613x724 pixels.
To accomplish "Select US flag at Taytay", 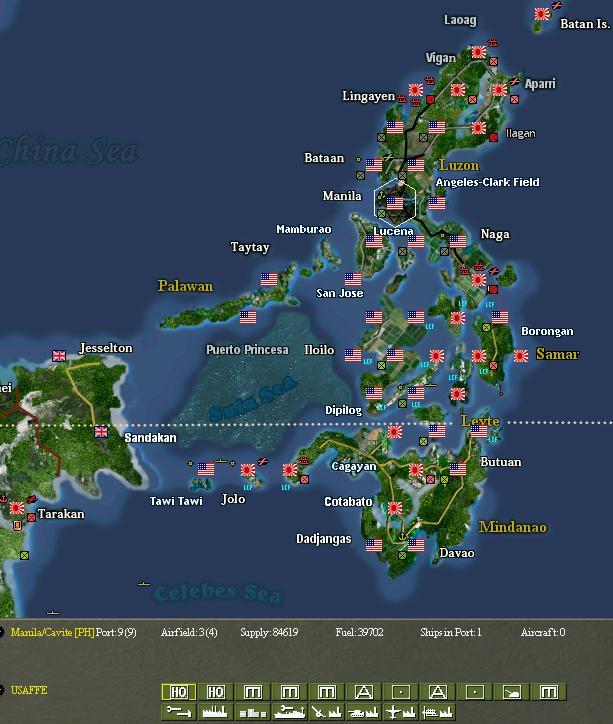I will coord(269,279).
